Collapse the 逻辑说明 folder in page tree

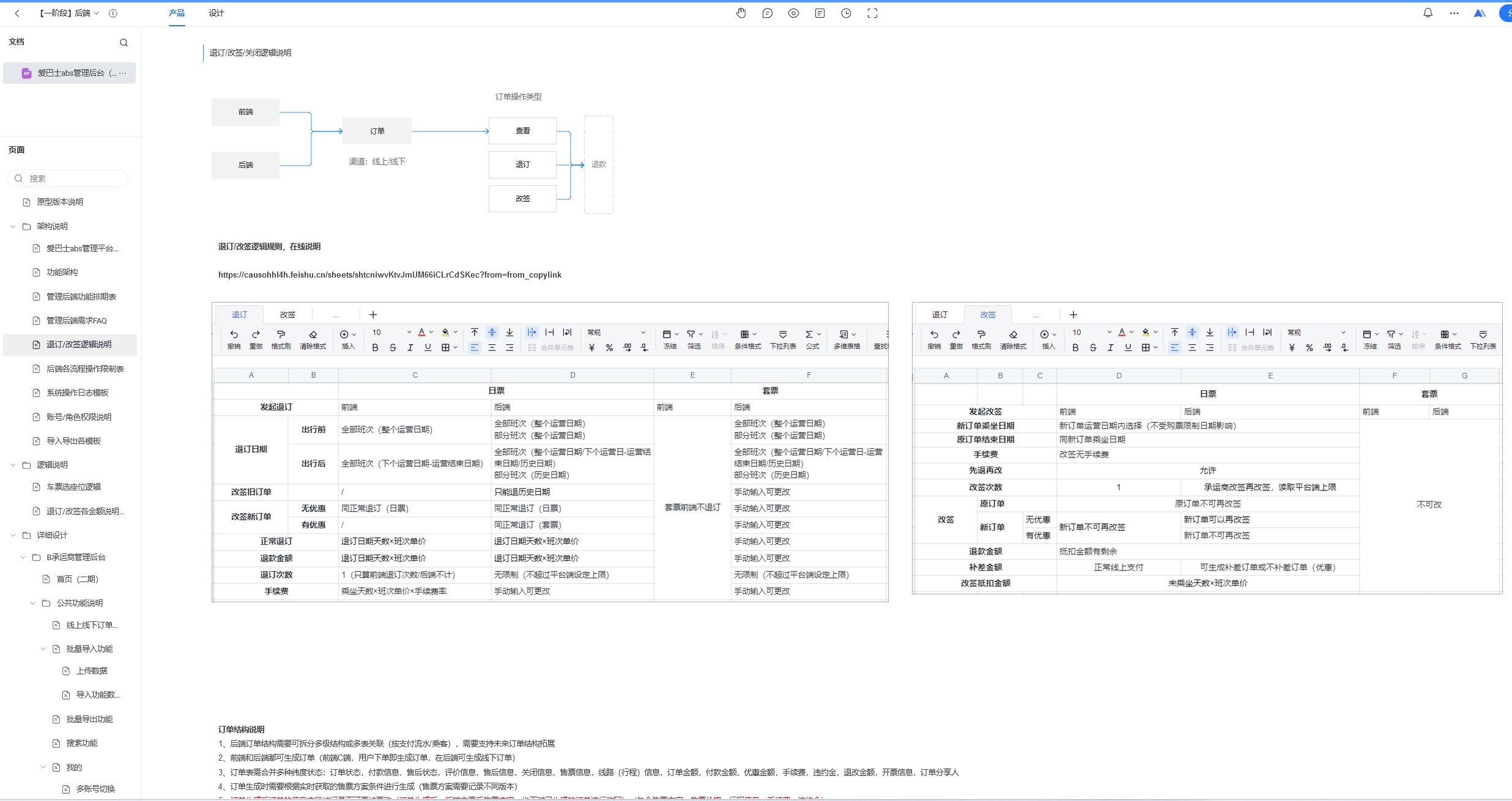point(13,465)
